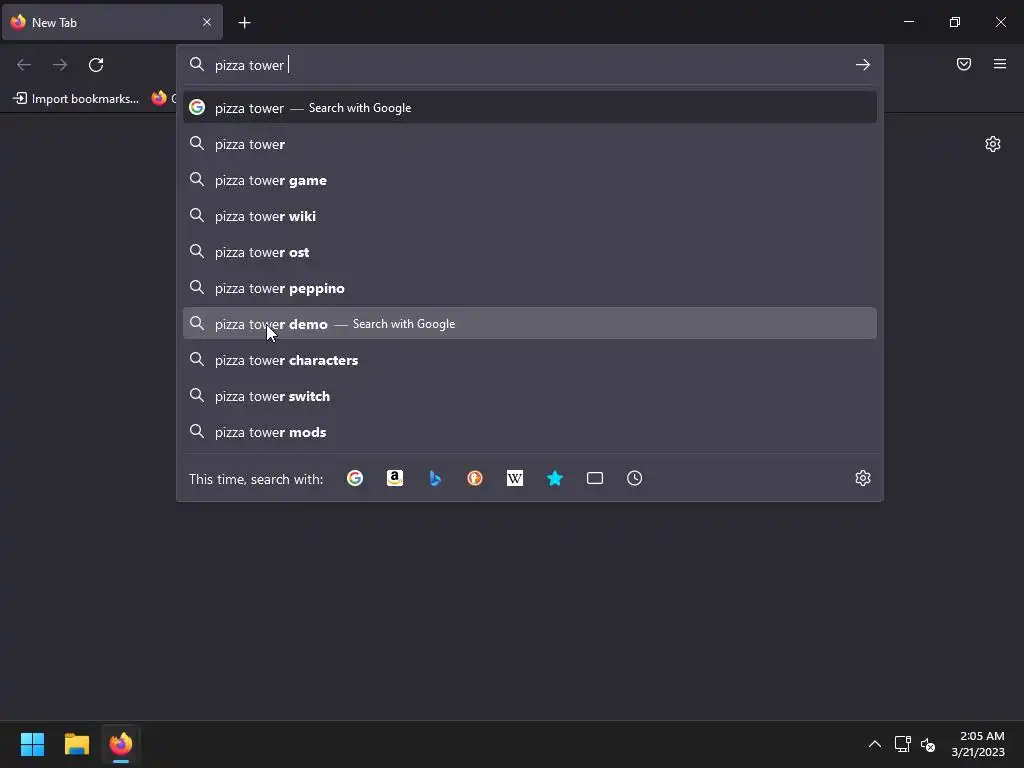Viewport: 1024px width, 768px height.
Task: Select 'pizza tower peppino' suggestion
Action: click(530, 287)
